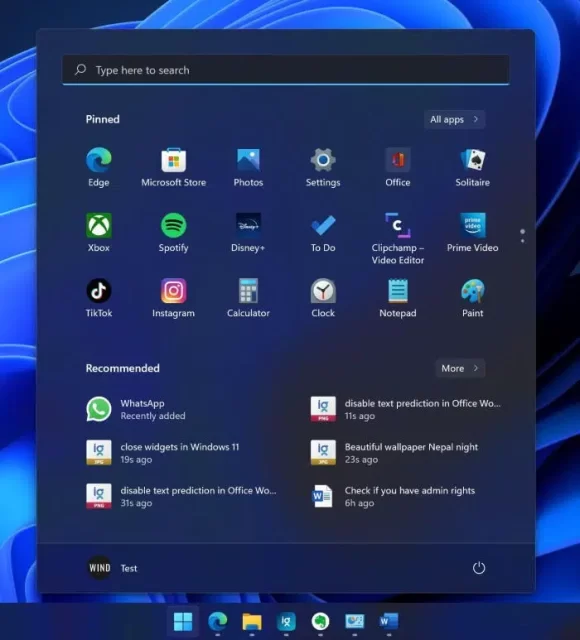
Task: Open the Test user account menu
Action: (x=113, y=568)
